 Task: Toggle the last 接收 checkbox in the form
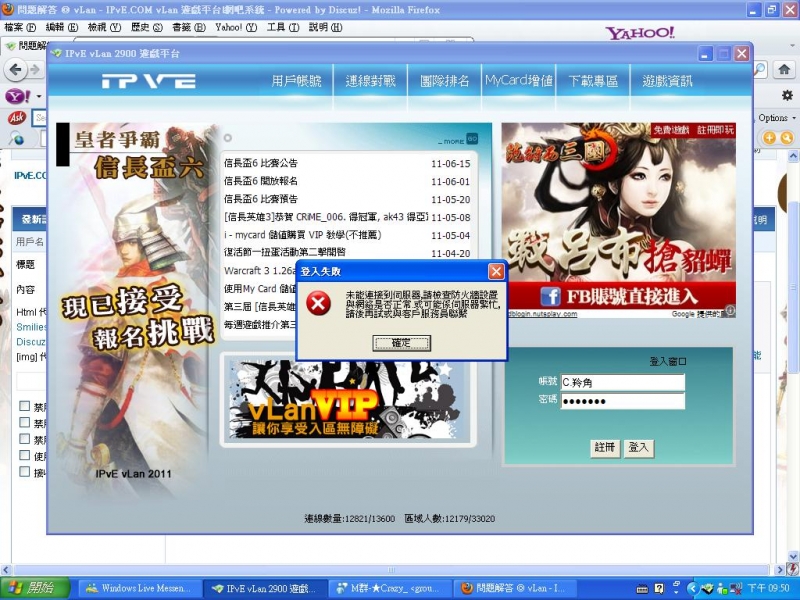coord(25,473)
